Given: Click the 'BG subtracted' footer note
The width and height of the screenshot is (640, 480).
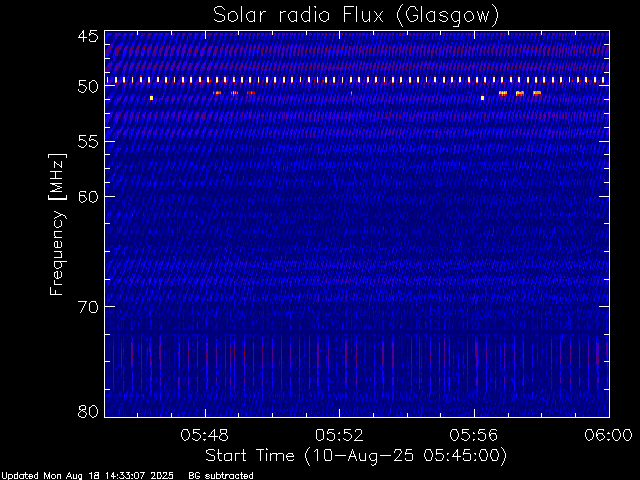Looking at the screenshot, I should (x=221, y=476).
